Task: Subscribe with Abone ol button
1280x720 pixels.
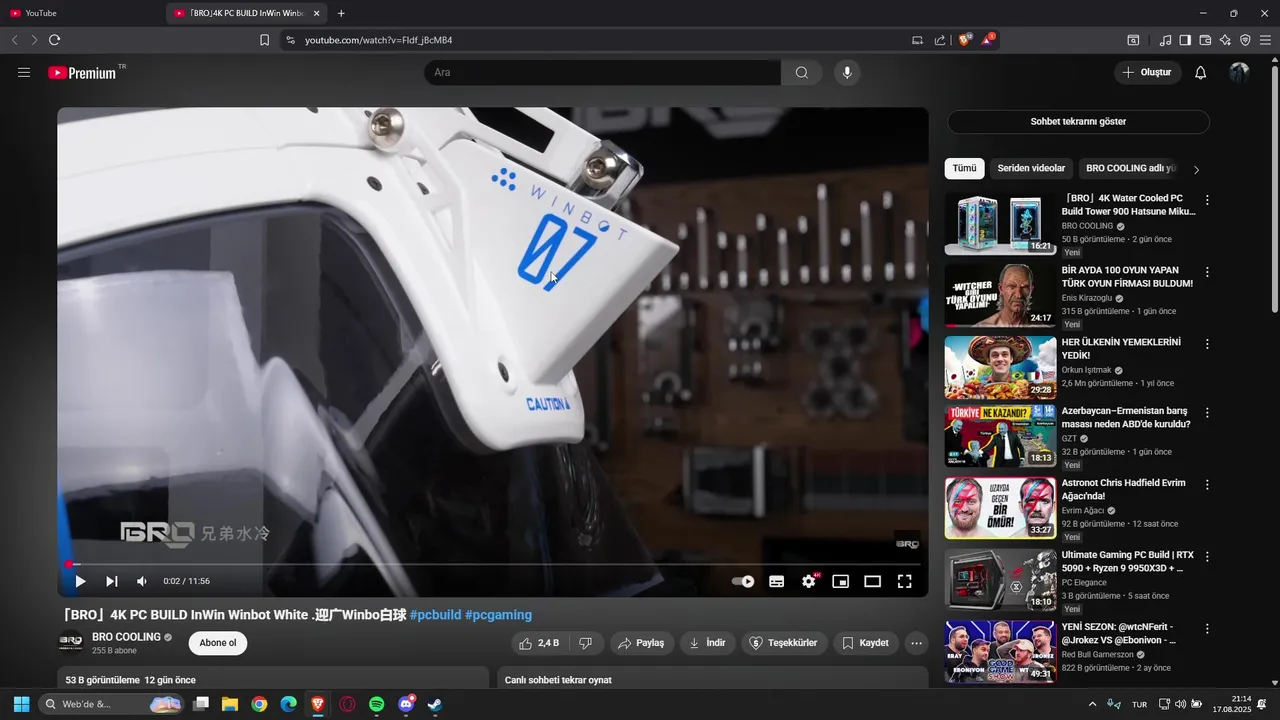Action: pos(218,643)
